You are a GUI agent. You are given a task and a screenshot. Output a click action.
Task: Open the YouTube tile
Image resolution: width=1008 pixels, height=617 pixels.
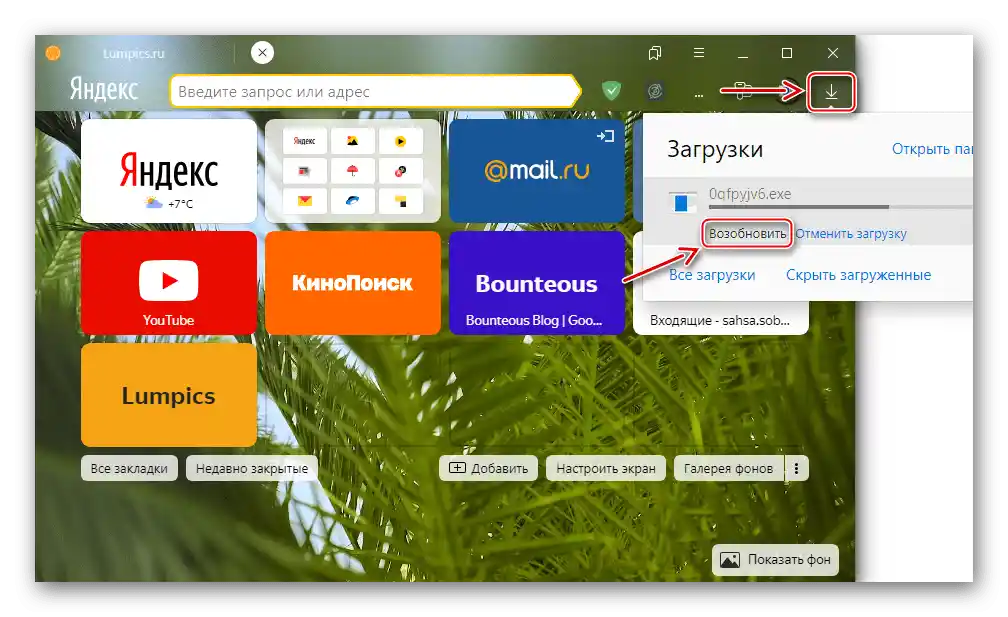169,283
